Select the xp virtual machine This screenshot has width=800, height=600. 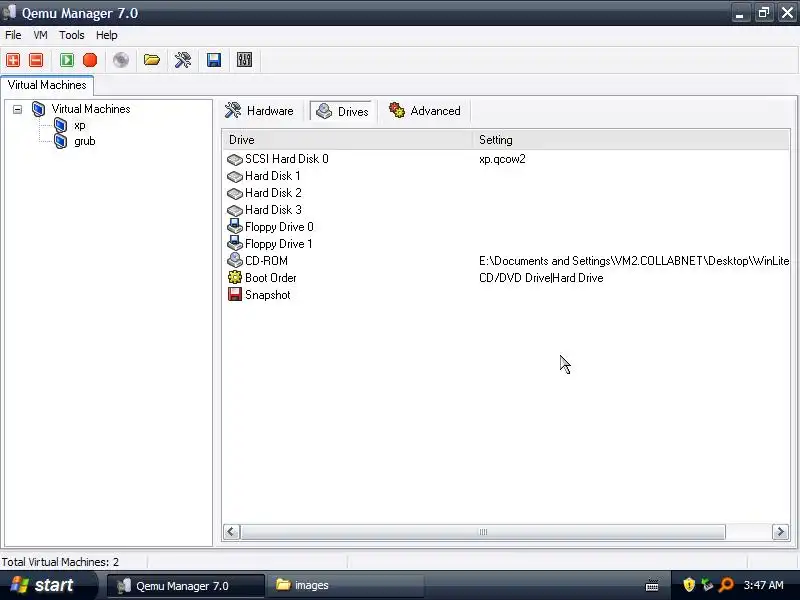pos(80,125)
